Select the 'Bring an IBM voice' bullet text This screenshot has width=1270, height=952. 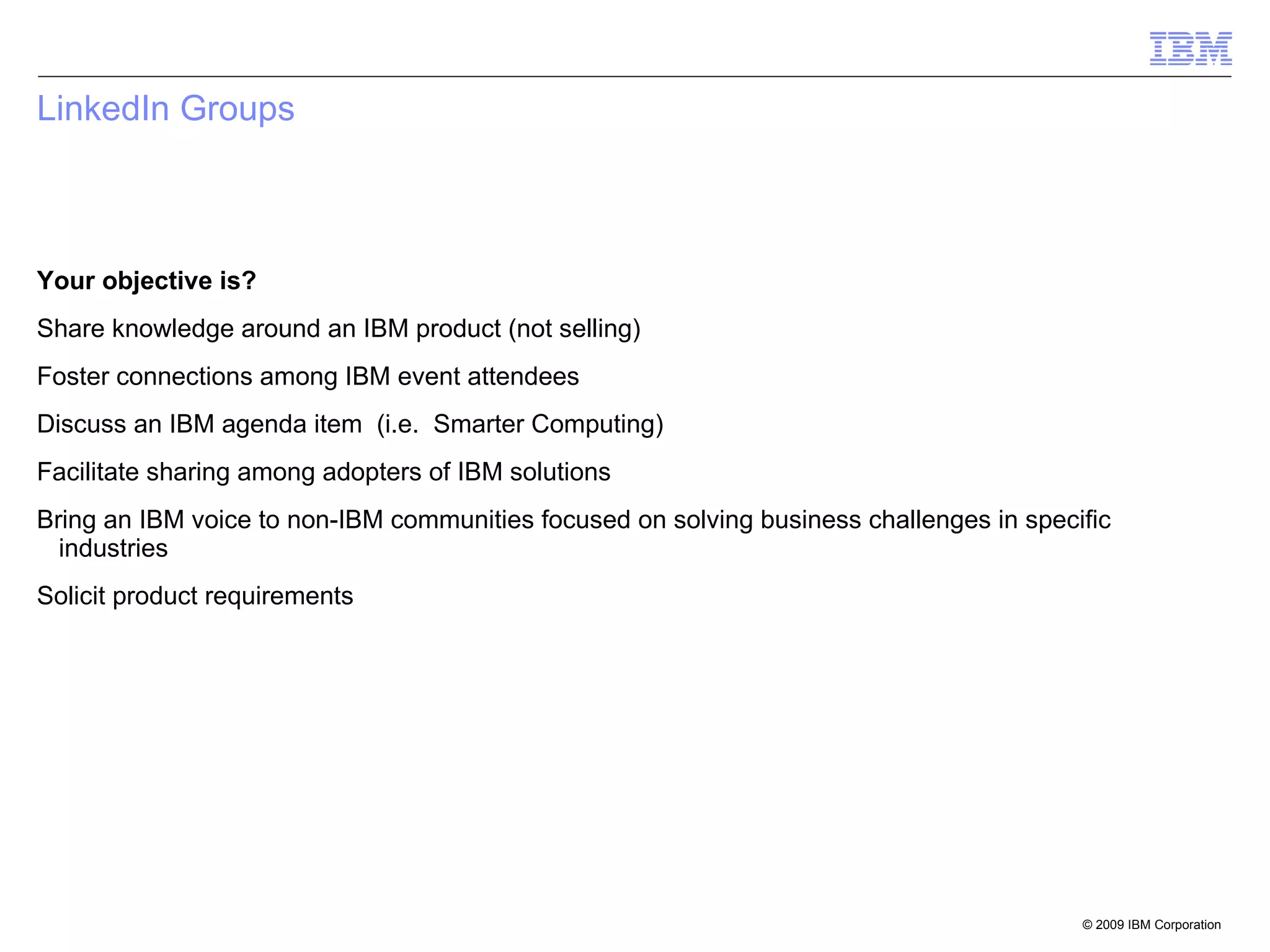point(574,534)
